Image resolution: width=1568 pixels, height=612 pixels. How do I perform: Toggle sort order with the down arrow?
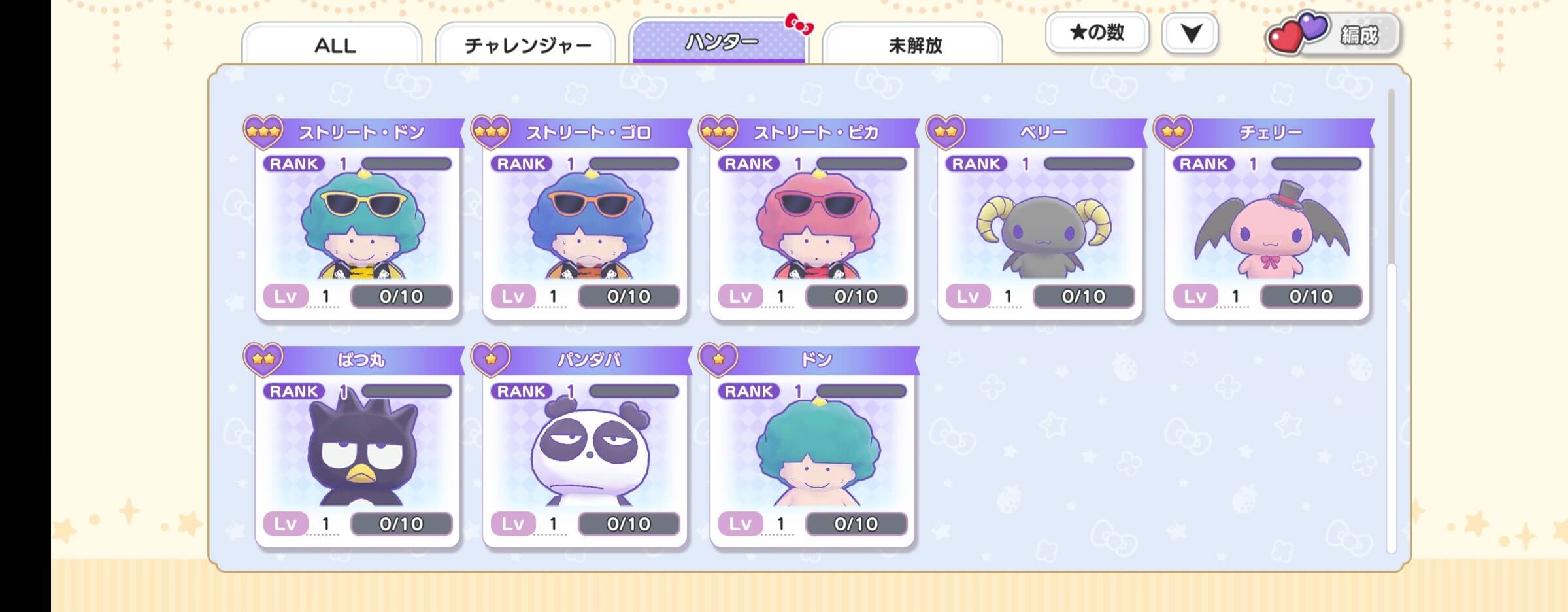pos(1190,33)
